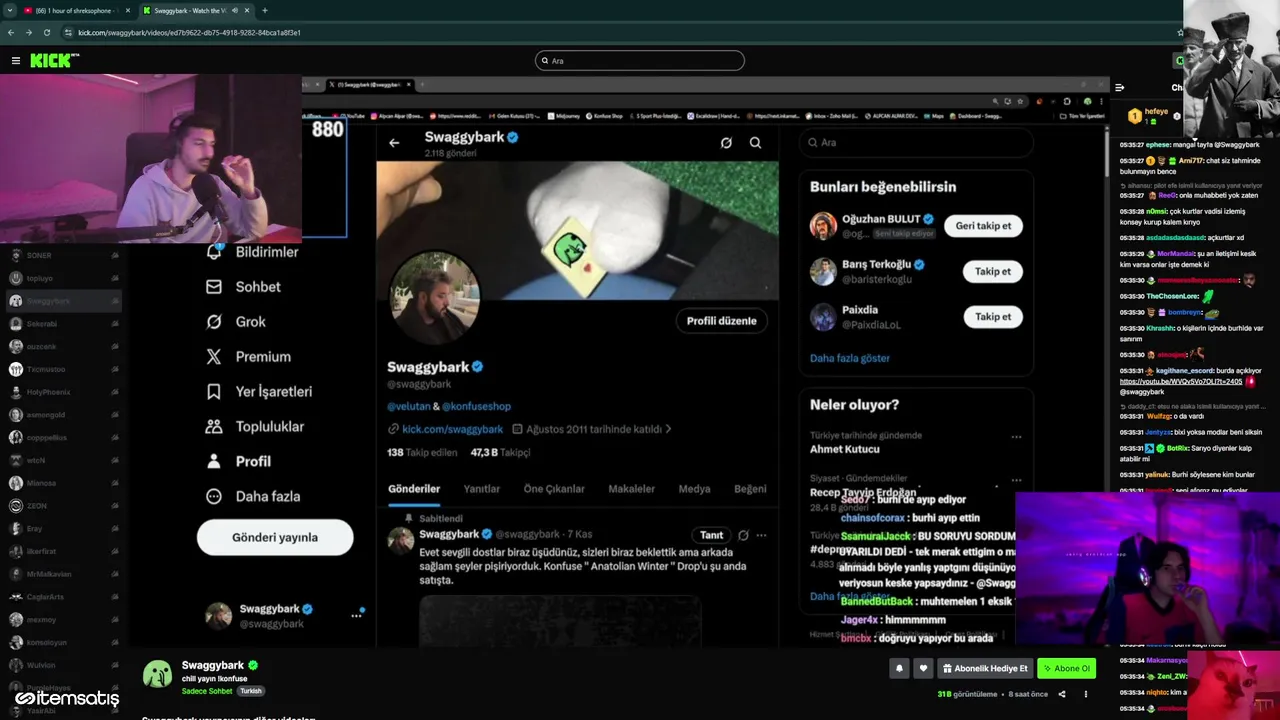The image size is (1280, 720).
Task: Go back in browser history
Action: point(11,32)
